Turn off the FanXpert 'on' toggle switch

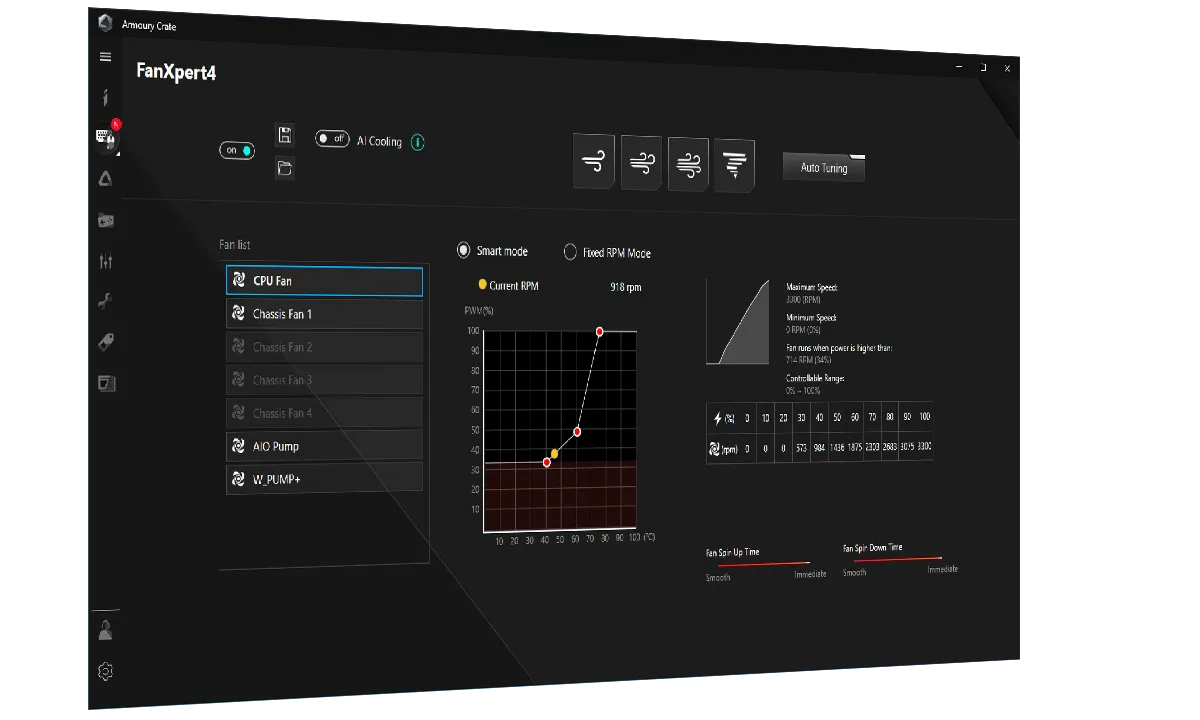(x=237, y=150)
